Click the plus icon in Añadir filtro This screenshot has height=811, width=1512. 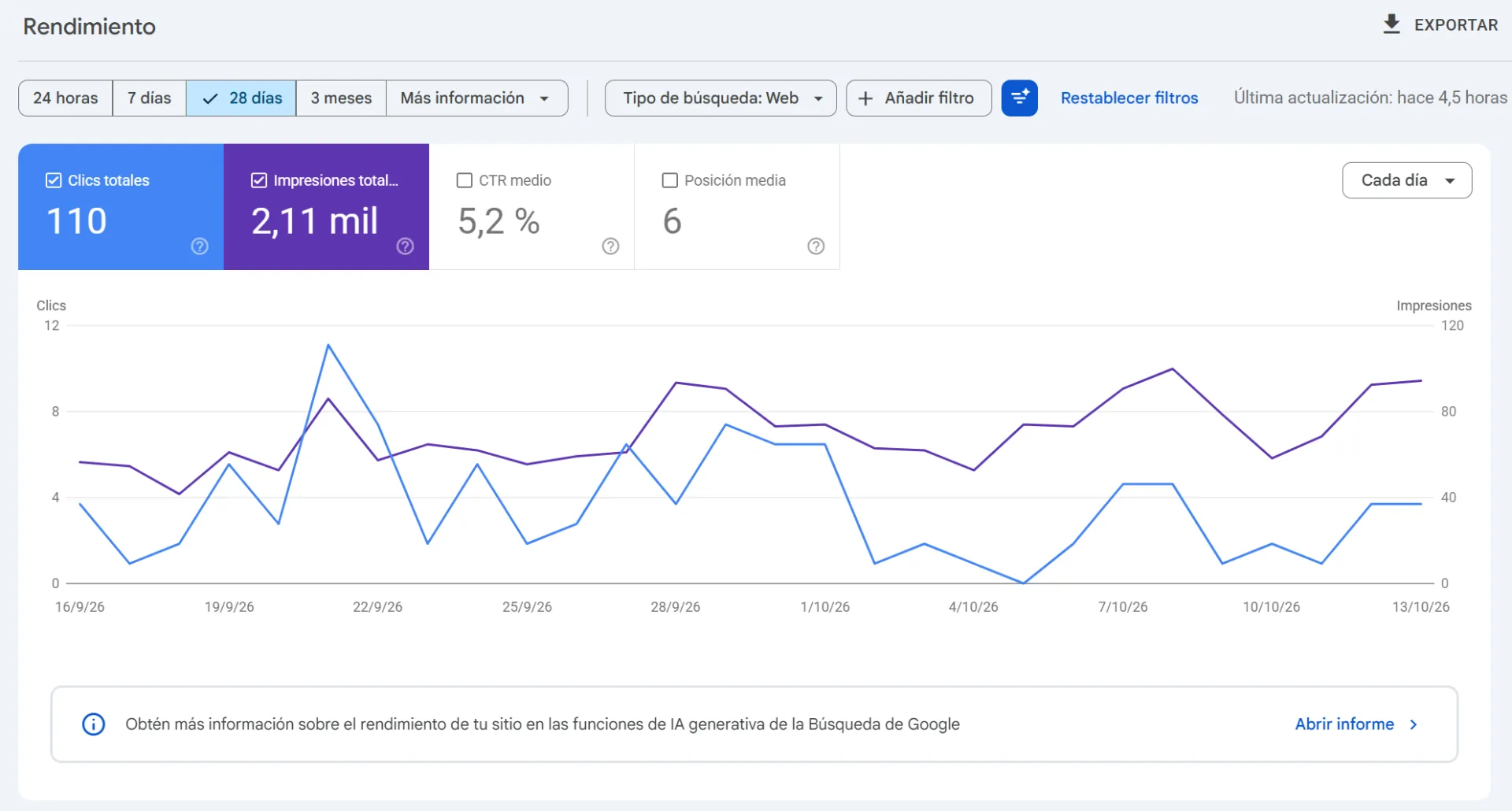coord(865,98)
